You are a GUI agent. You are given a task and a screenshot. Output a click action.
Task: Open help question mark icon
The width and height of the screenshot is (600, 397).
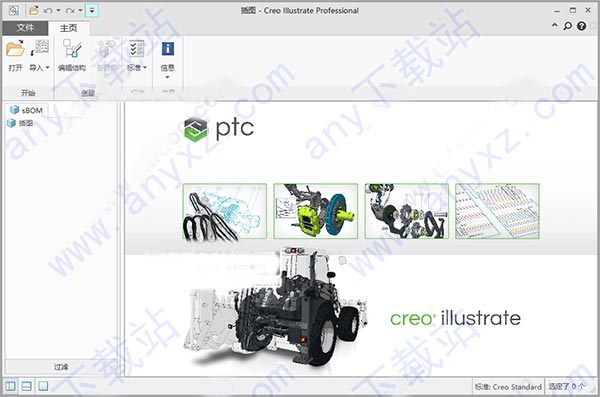click(x=581, y=26)
